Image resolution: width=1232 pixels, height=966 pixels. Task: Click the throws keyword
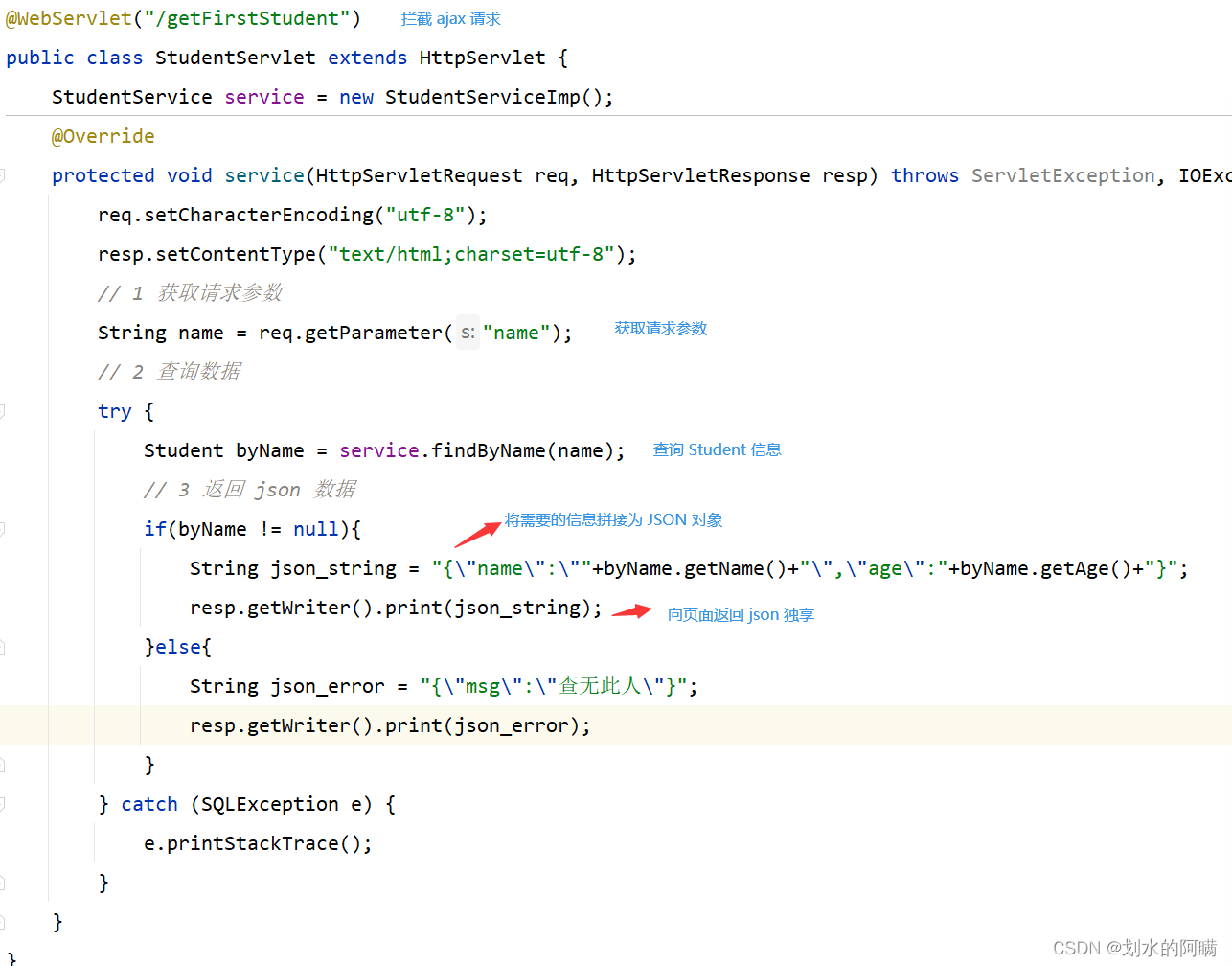(924, 175)
